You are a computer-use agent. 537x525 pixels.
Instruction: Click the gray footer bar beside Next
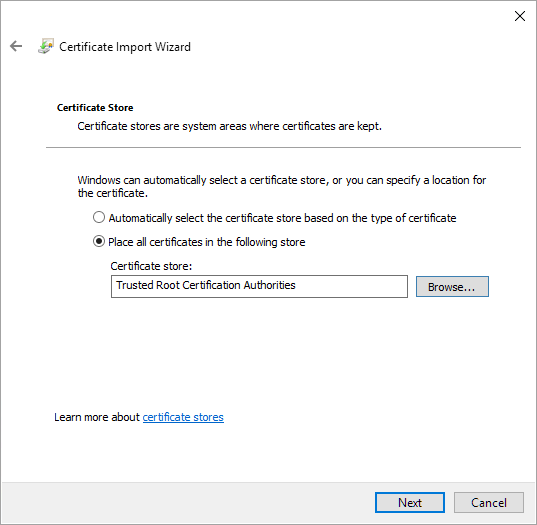(188, 503)
